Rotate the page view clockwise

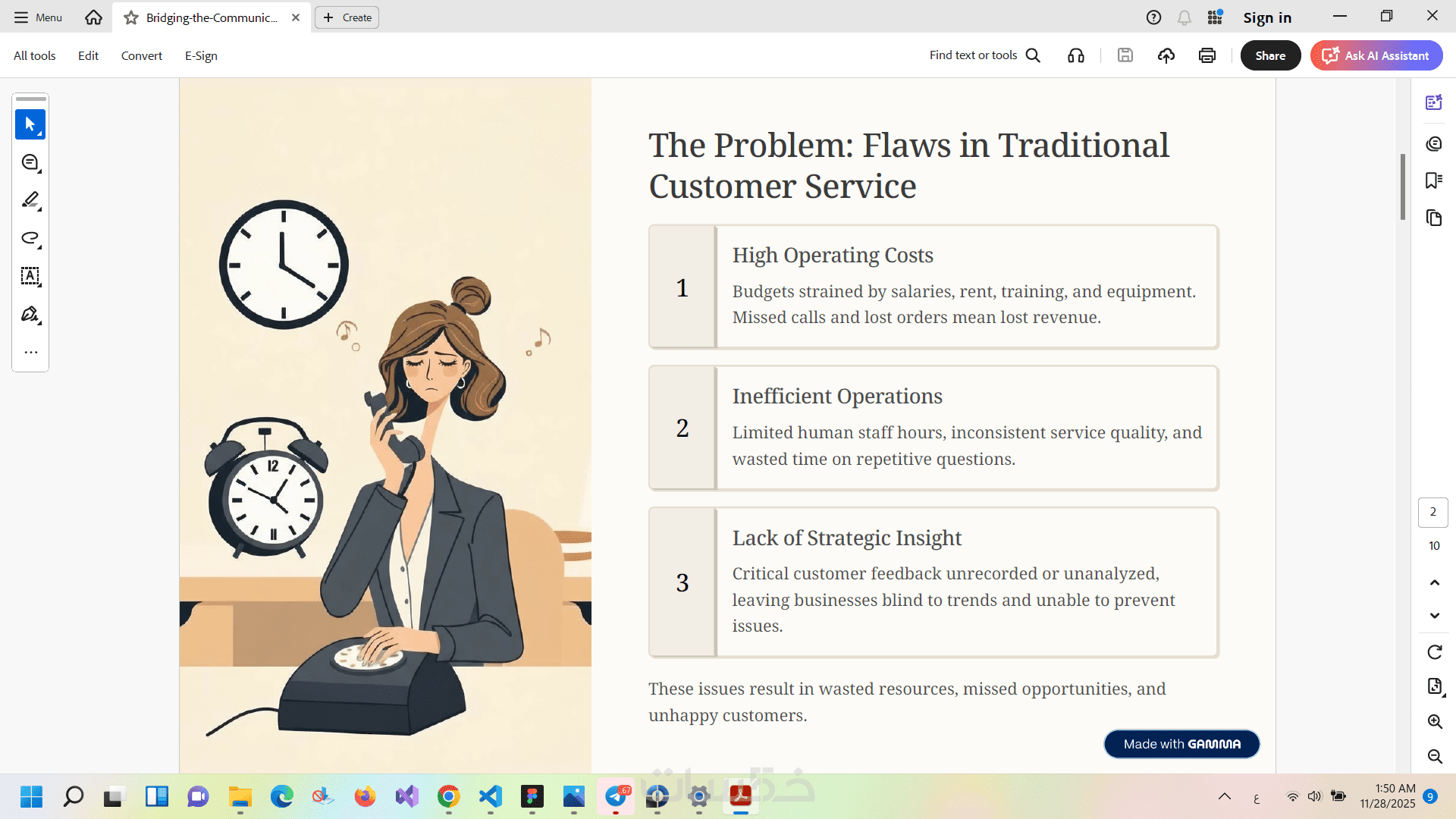coord(1434,652)
